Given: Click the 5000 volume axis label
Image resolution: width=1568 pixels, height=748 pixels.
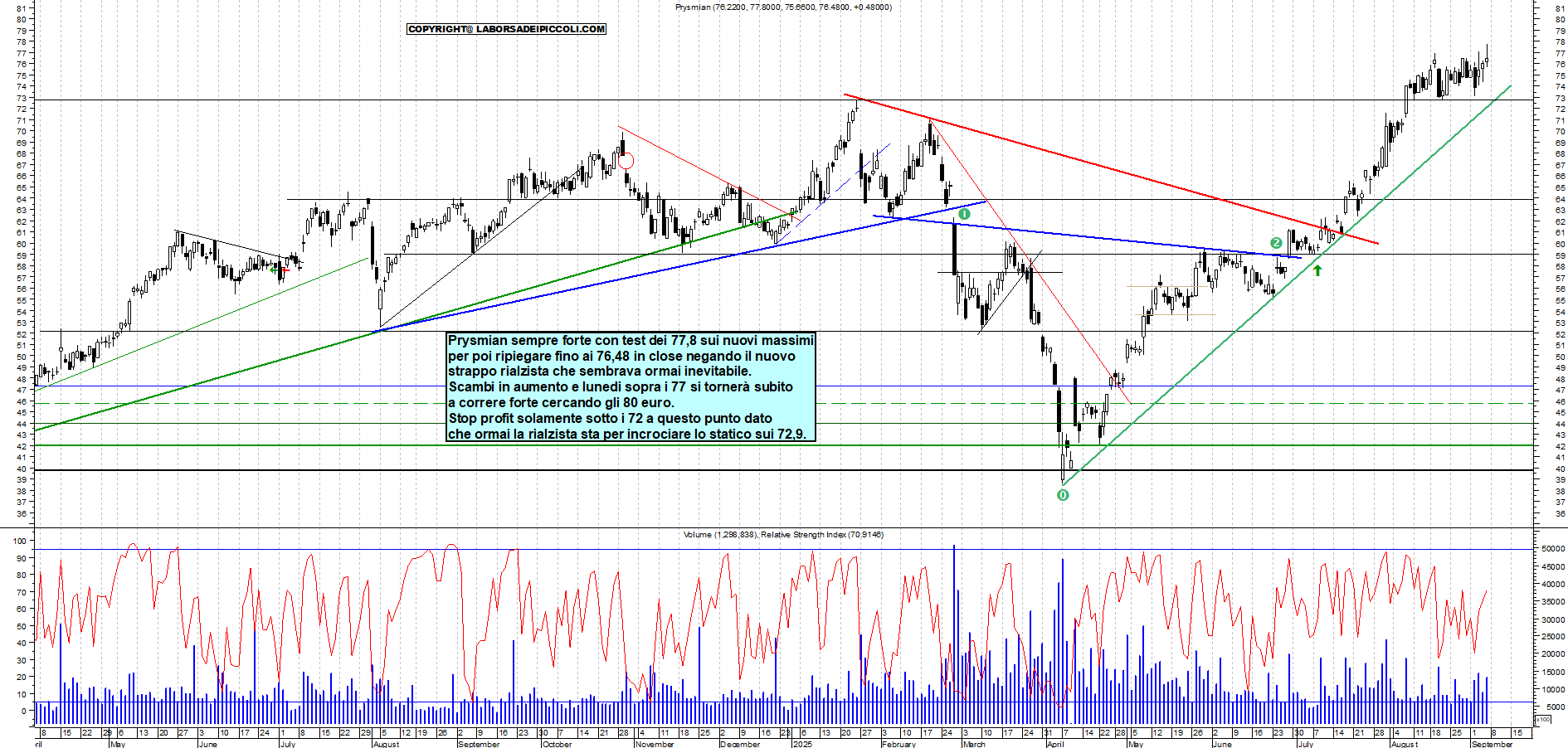Looking at the screenshot, I should pos(1556,707).
